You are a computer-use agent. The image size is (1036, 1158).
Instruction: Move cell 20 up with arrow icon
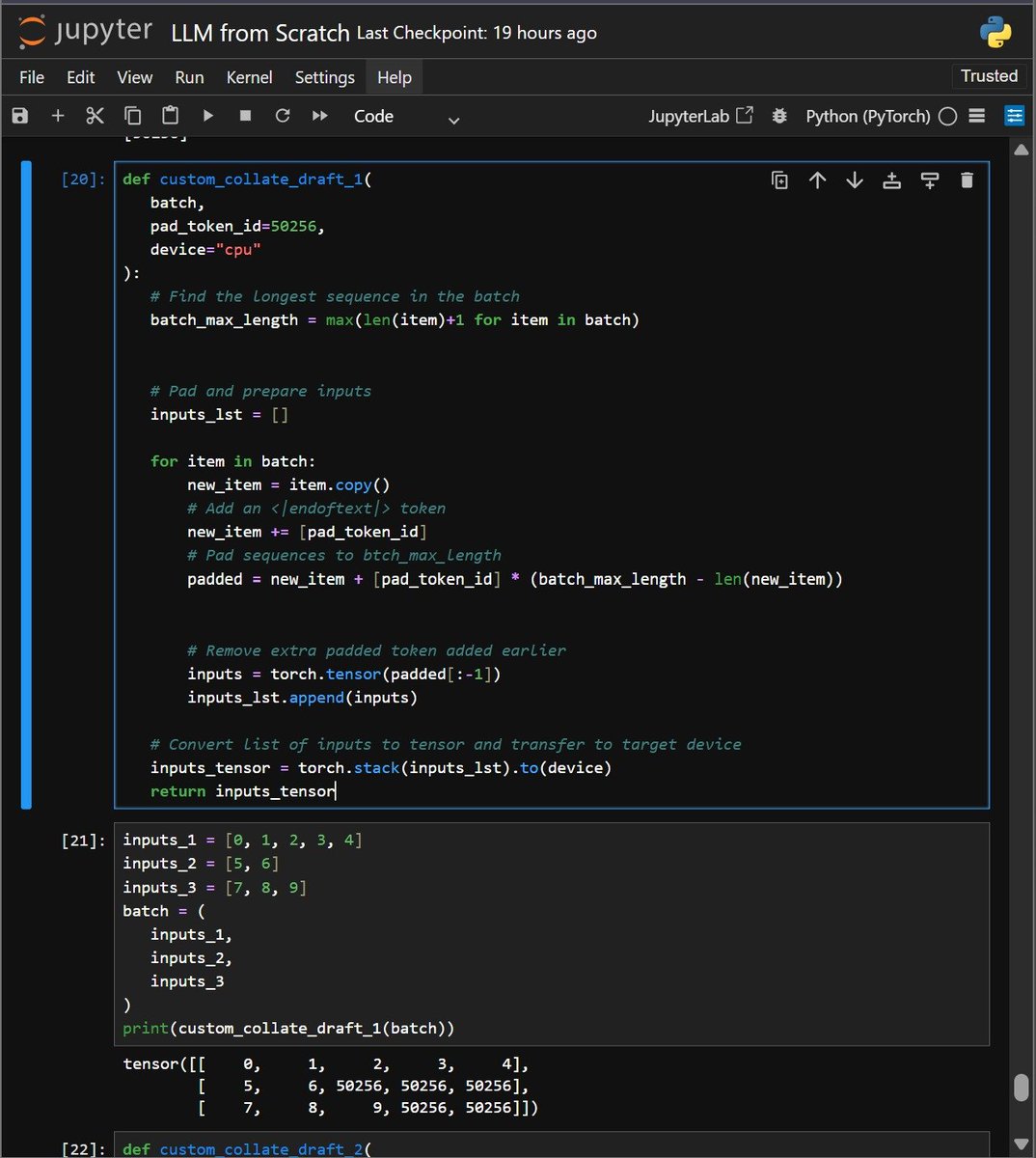(x=818, y=180)
